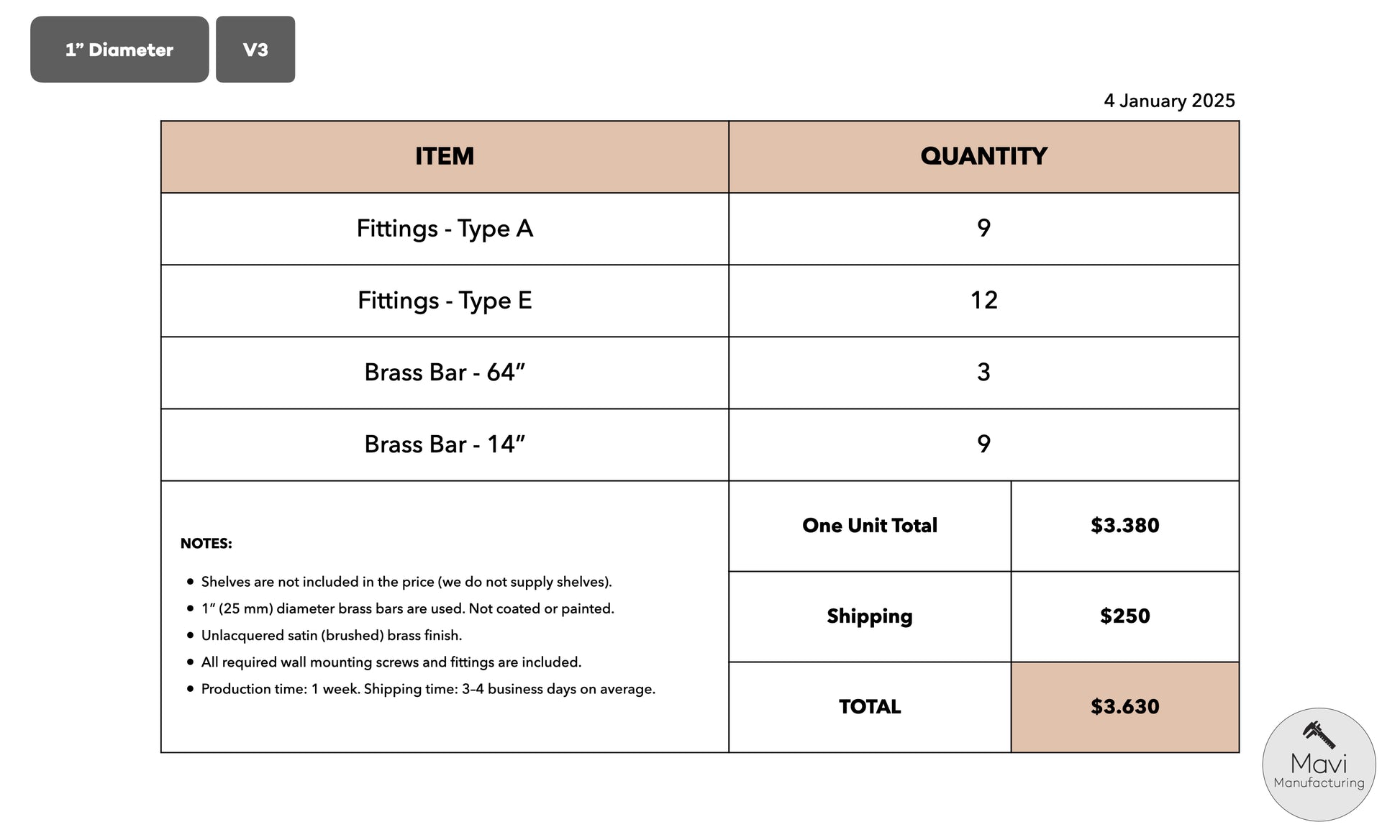Select the Brass Bar - 14" item cell
Image resolution: width=1400 pixels, height=840 pixels.
coord(445,444)
